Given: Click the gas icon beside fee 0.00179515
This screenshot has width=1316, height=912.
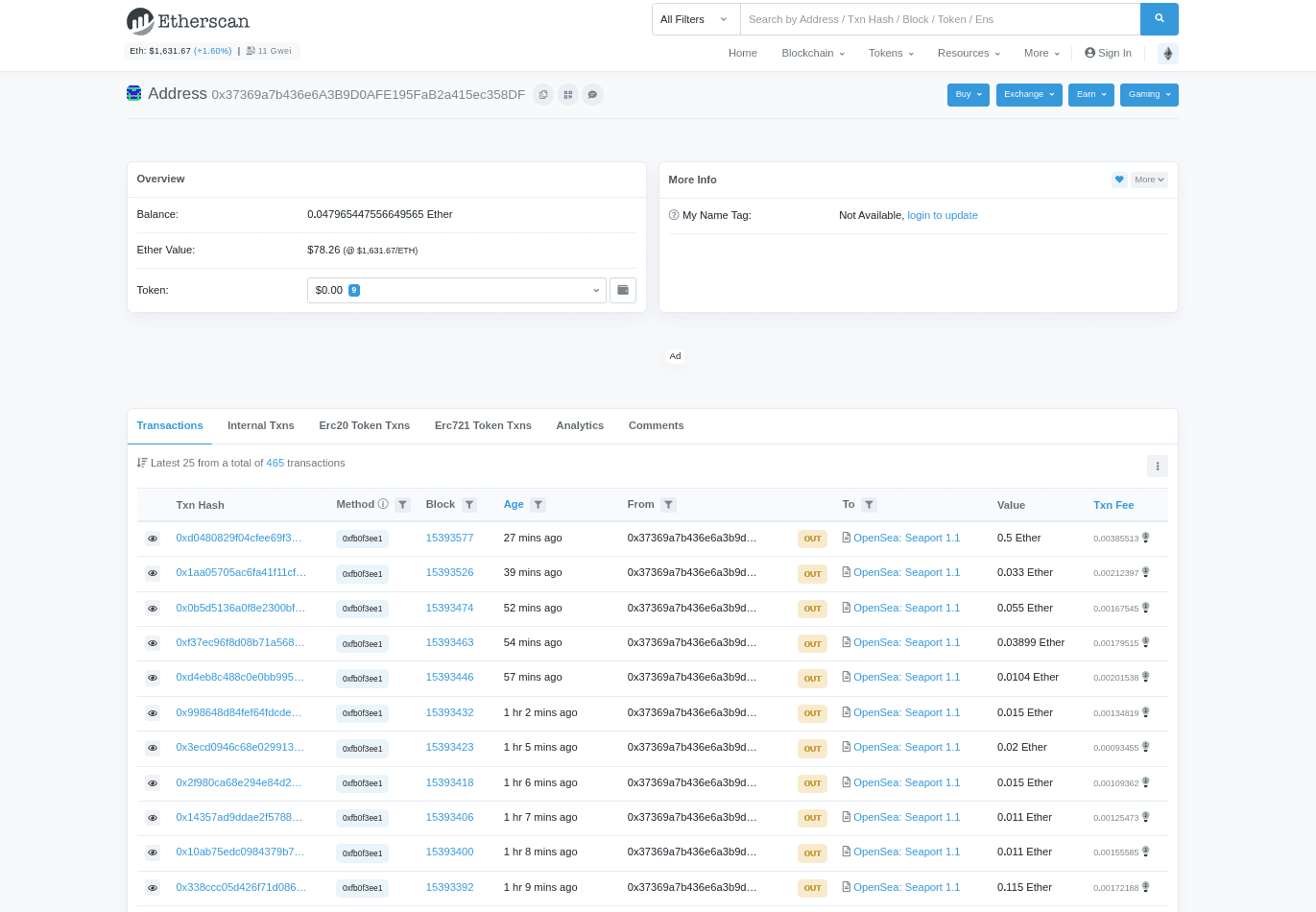Looking at the screenshot, I should click(x=1145, y=642).
